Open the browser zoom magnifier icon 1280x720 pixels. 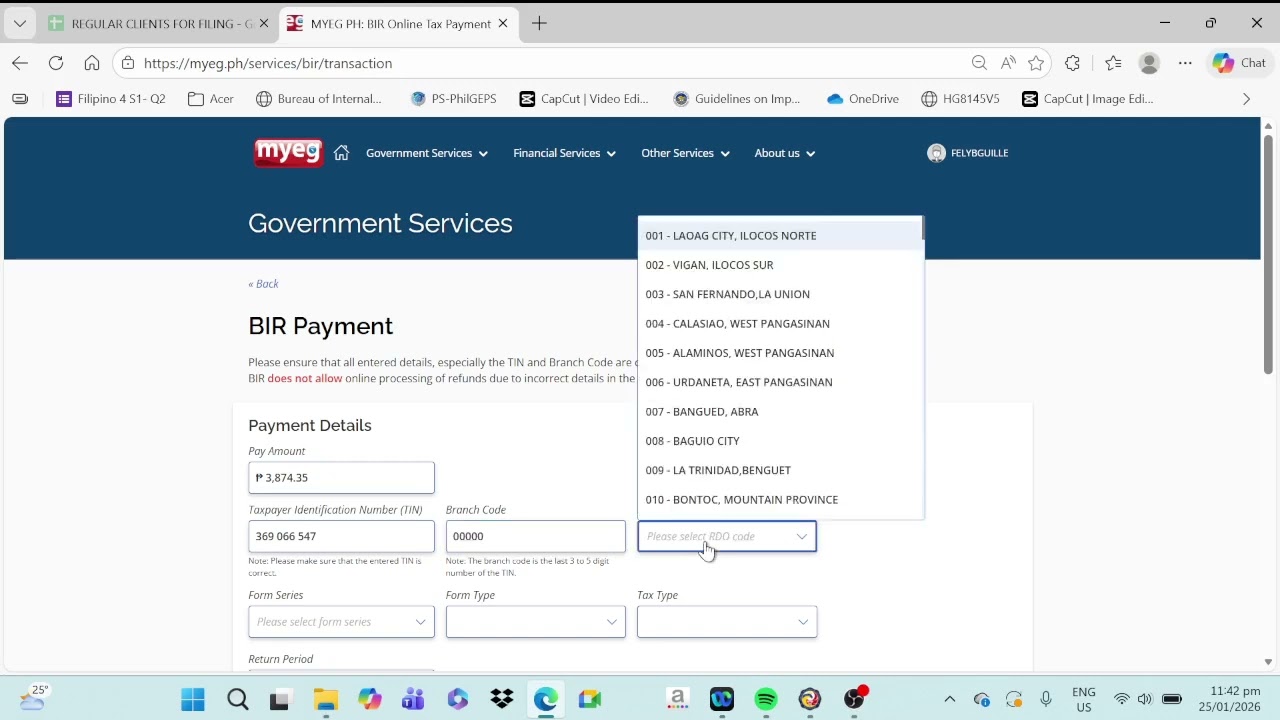(x=979, y=63)
